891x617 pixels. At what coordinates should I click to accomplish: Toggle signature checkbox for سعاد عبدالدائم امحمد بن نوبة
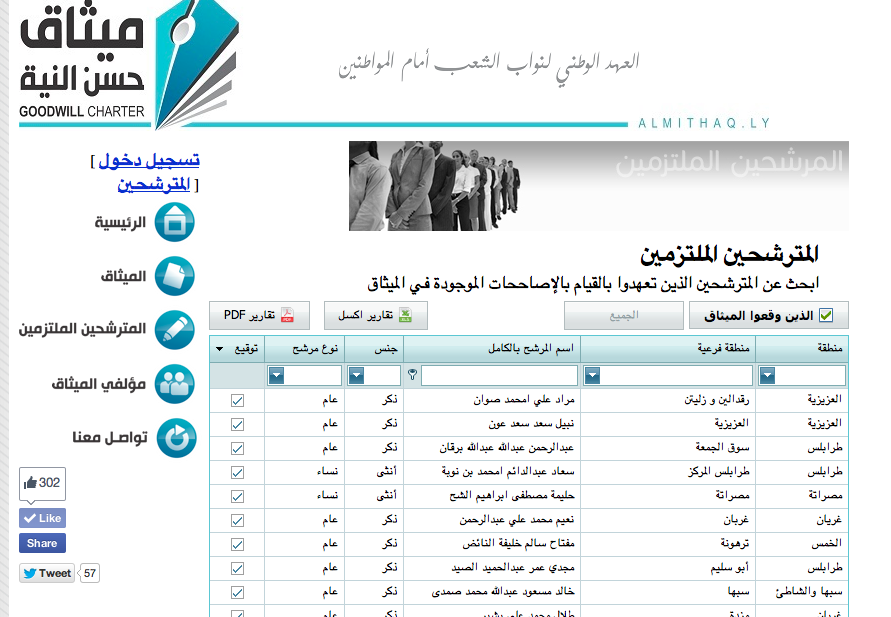(237, 468)
